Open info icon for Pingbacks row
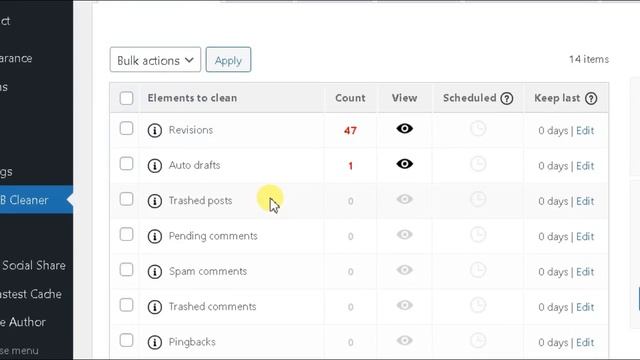Viewport: 640px width, 360px height. tap(155, 342)
